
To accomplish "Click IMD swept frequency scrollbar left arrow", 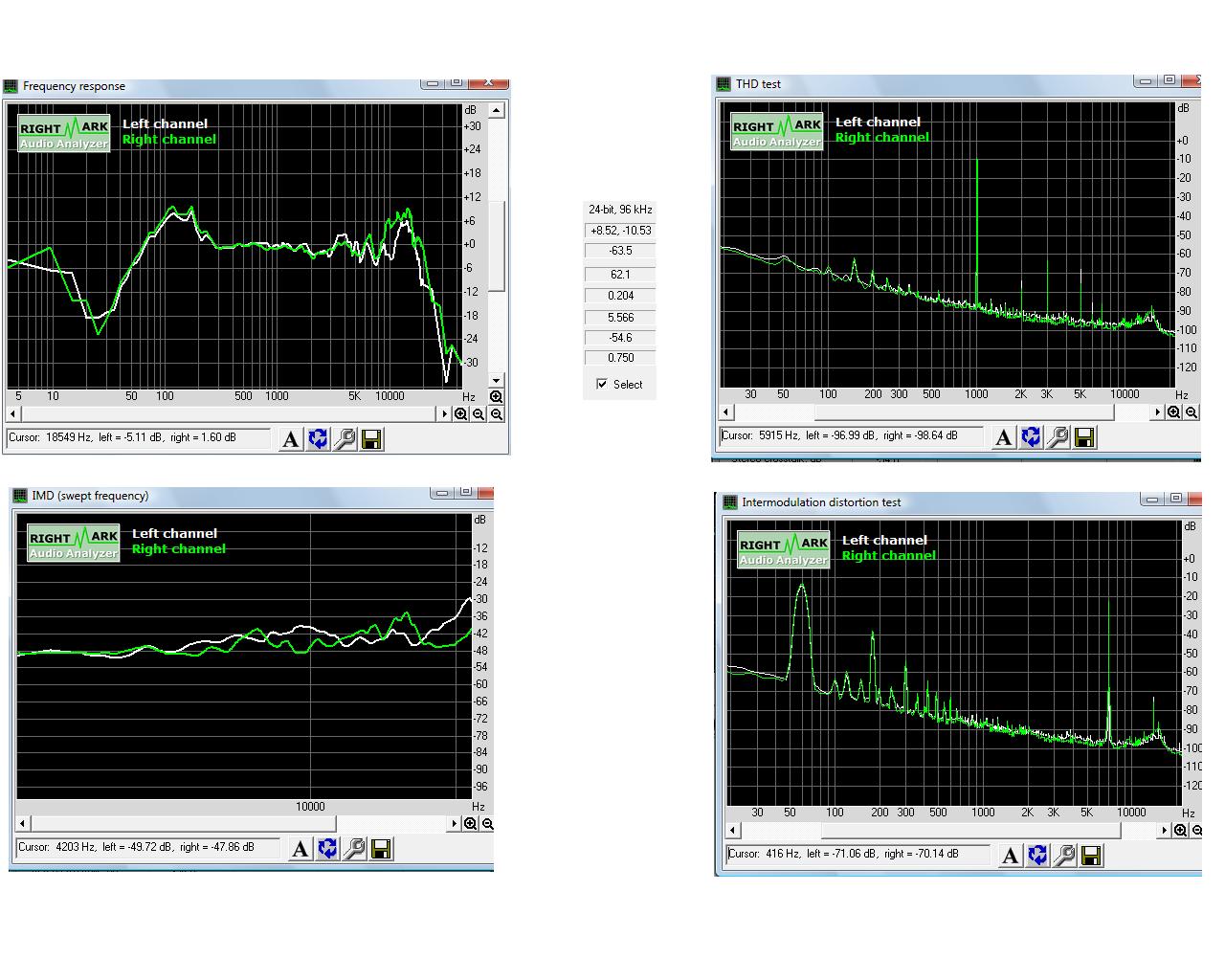I will pyautogui.click(x=23, y=824).
